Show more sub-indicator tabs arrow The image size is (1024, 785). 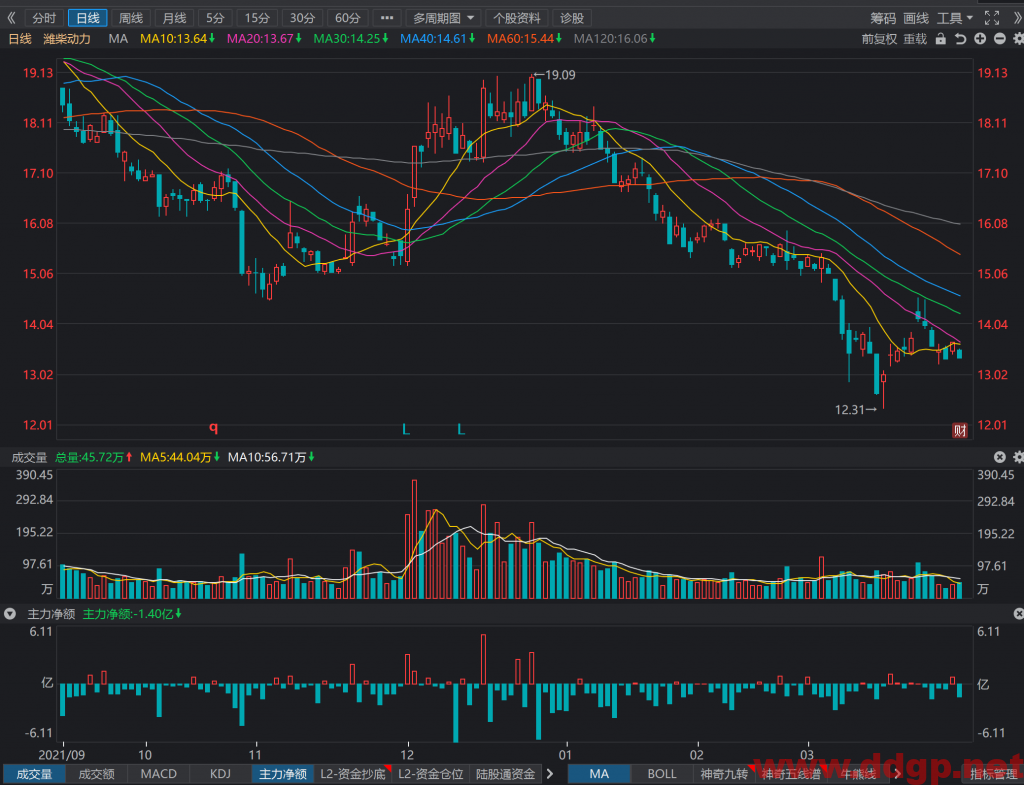coord(550,774)
